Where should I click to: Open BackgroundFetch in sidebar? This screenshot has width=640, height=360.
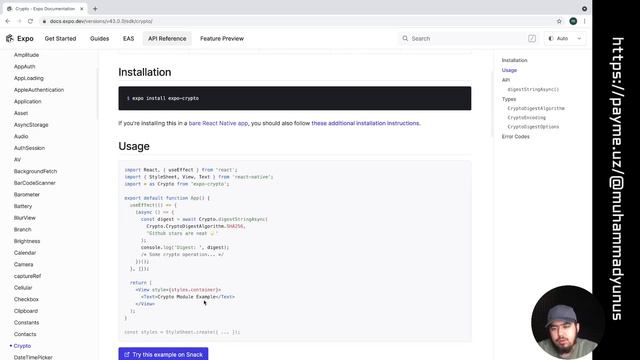point(36,171)
